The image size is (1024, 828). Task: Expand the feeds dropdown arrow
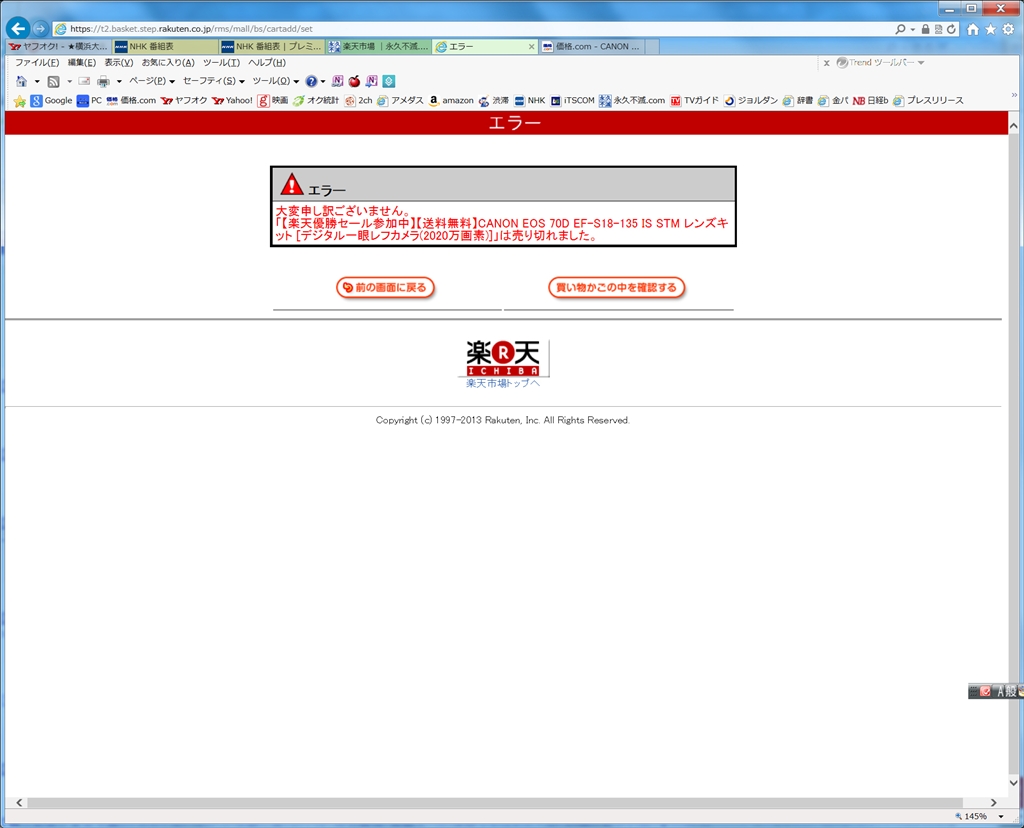tap(69, 82)
